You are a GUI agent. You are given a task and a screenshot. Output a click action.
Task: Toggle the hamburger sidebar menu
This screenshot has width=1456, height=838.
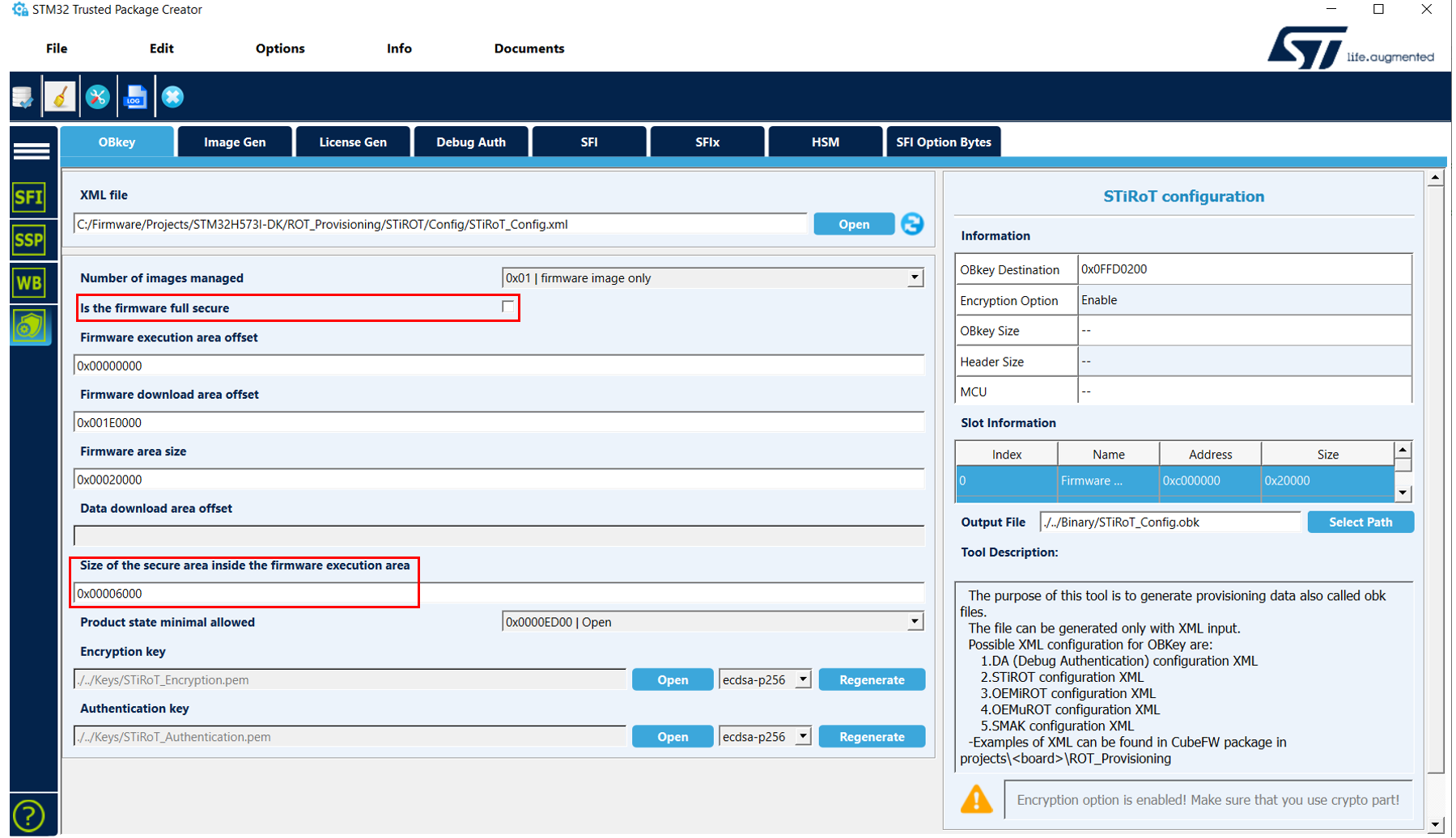click(x=31, y=151)
